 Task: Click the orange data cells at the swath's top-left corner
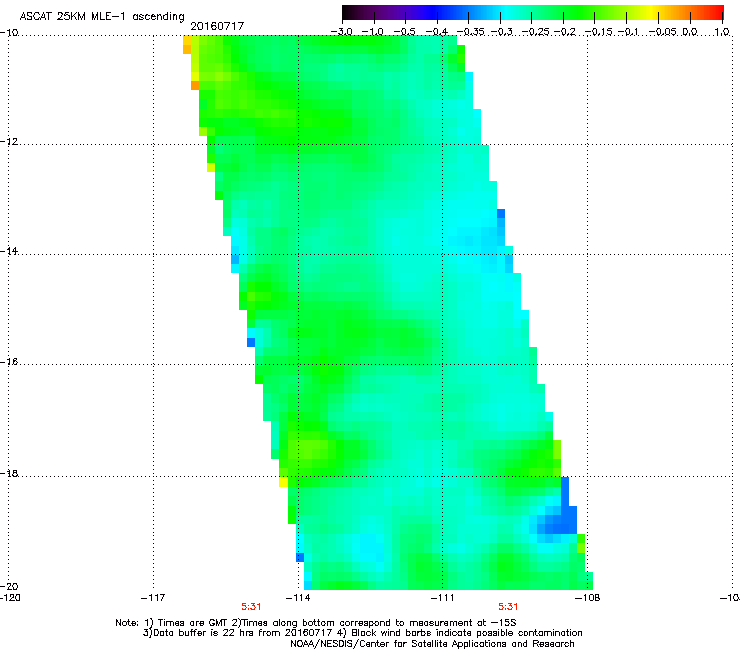click(x=187, y=45)
